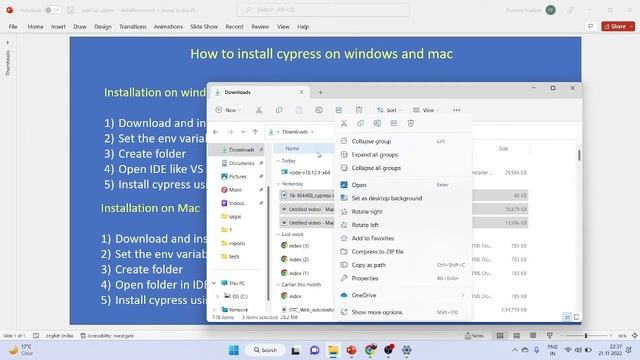Add a new tab in File Explorer
640x360 pixels.
tap(320, 92)
